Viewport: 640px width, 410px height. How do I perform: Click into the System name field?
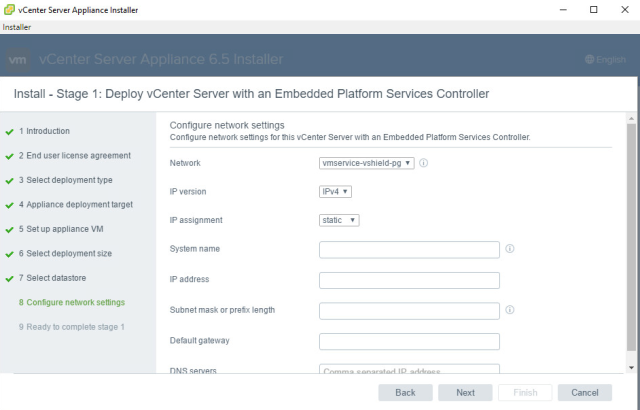(x=409, y=250)
